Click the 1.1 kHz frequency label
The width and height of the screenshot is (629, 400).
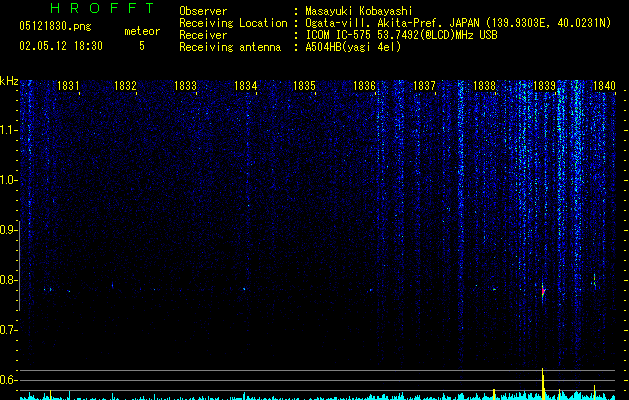tap(8, 130)
